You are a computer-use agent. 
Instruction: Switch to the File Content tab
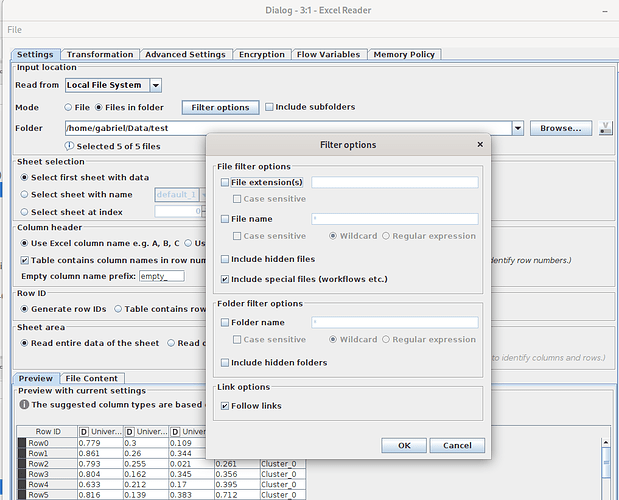point(92,378)
